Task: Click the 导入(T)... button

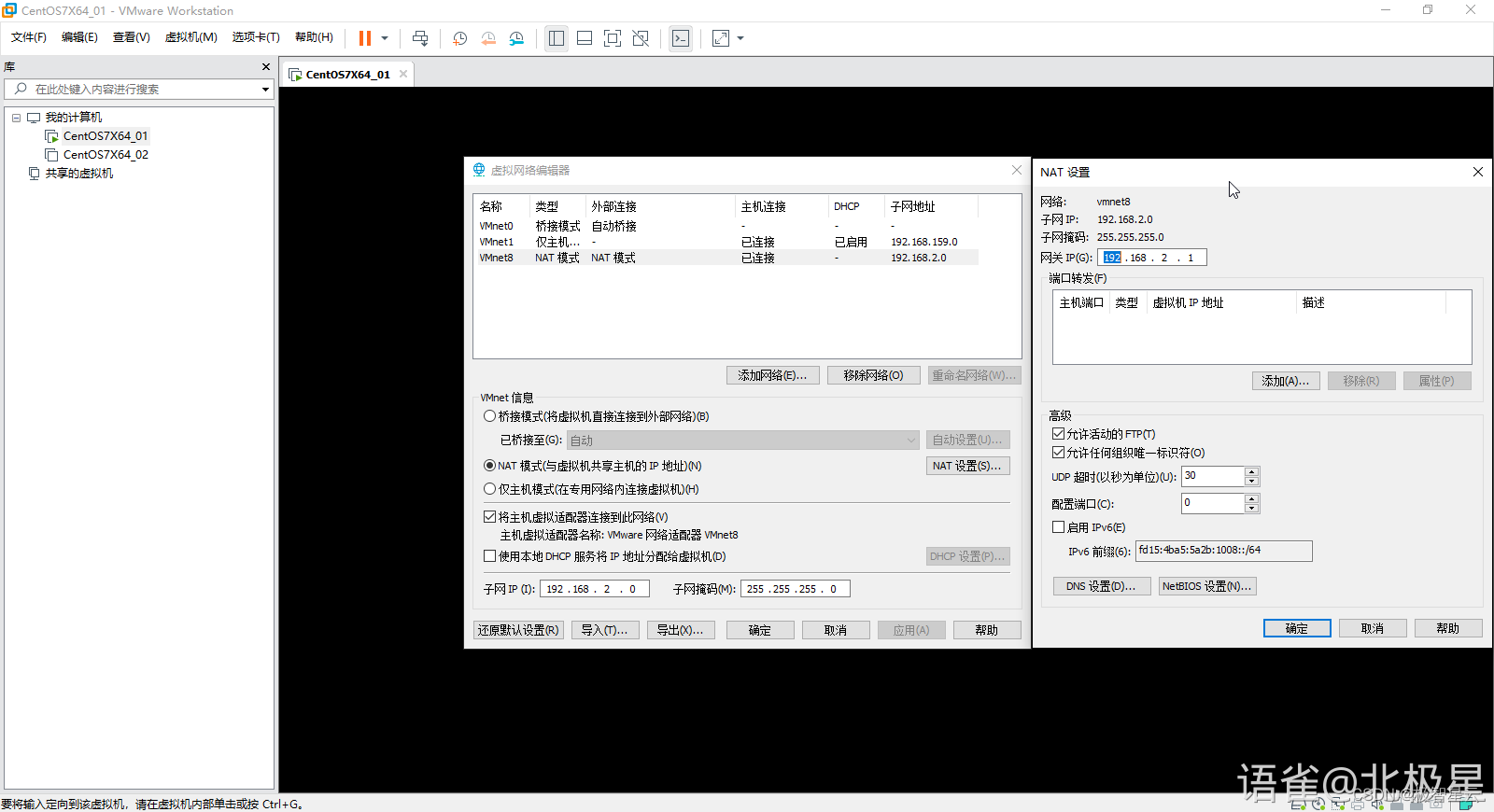Action: pyautogui.click(x=605, y=630)
